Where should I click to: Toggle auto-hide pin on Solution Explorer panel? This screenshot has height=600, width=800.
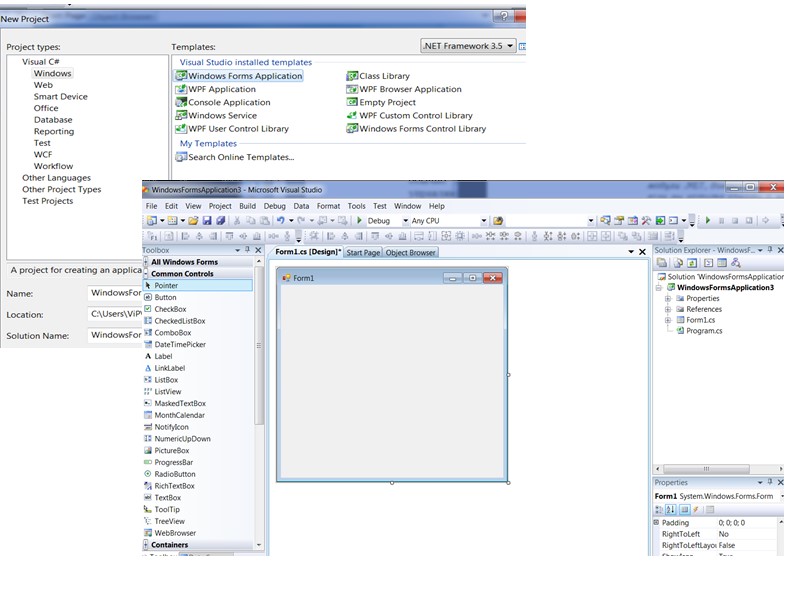point(770,250)
